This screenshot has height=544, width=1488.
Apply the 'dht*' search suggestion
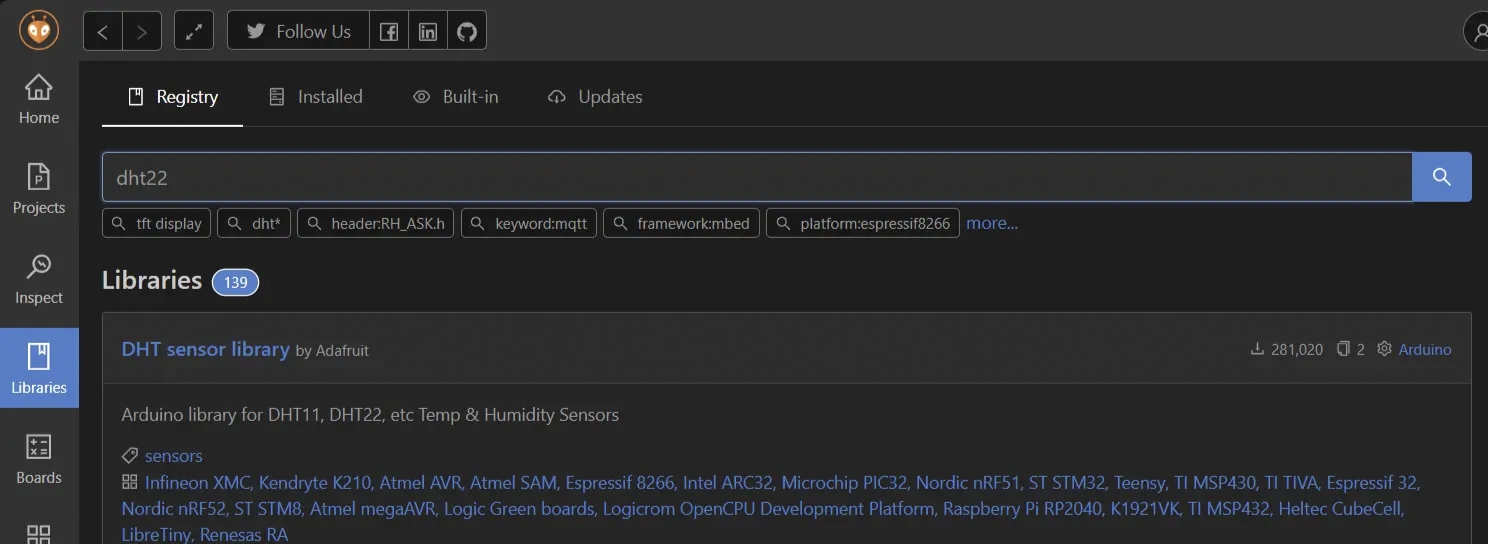pyautogui.click(x=254, y=223)
